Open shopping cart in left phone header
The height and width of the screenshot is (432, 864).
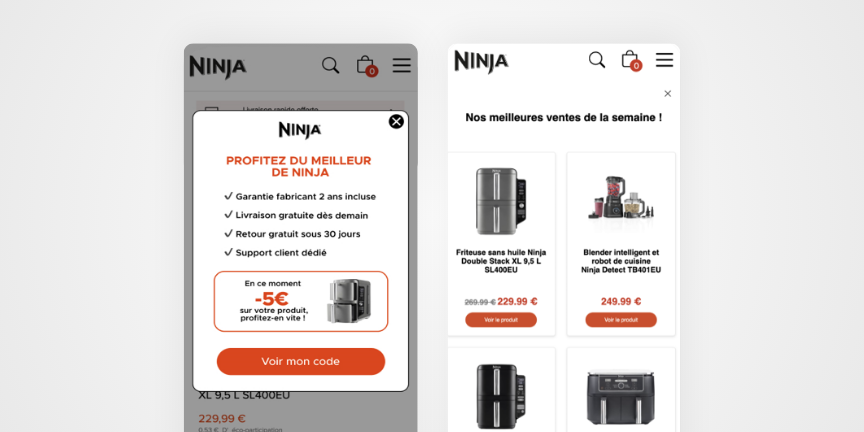coord(366,66)
